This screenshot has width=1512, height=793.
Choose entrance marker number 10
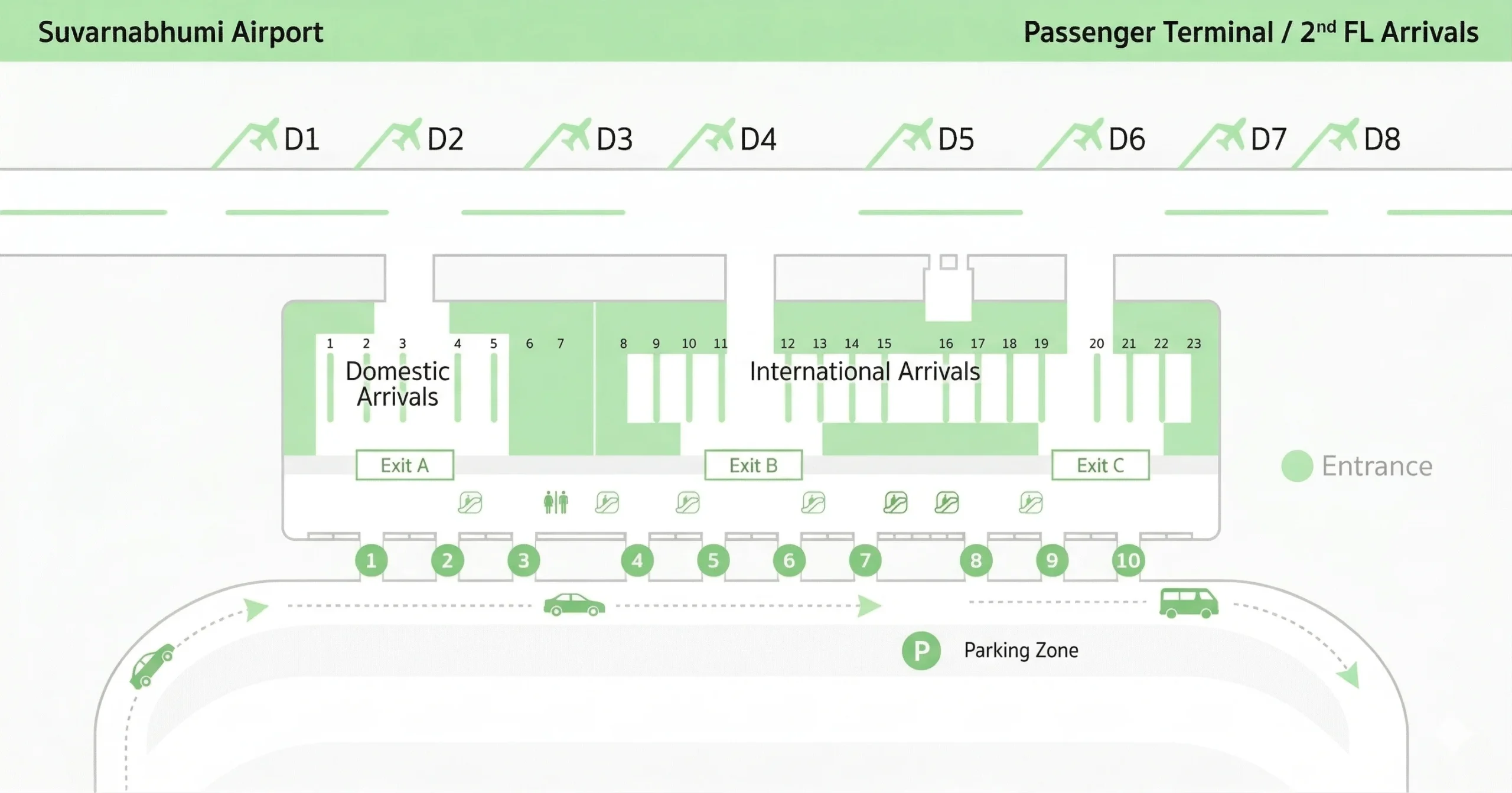pyautogui.click(x=1128, y=560)
